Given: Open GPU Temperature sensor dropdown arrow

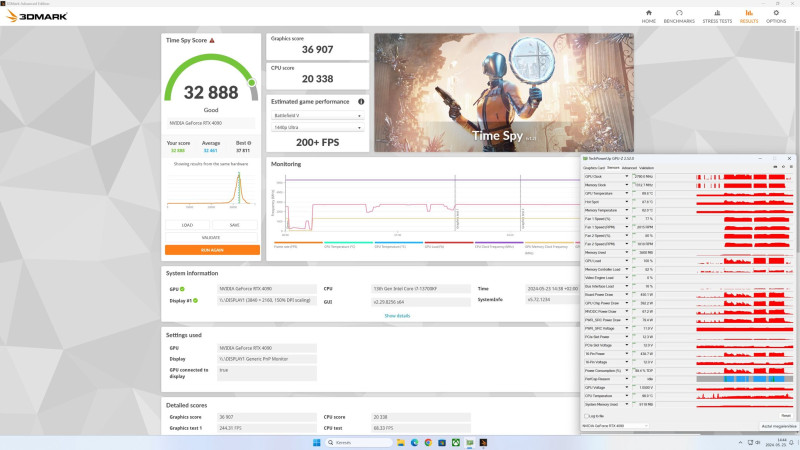Looking at the screenshot, I should tap(627, 193).
